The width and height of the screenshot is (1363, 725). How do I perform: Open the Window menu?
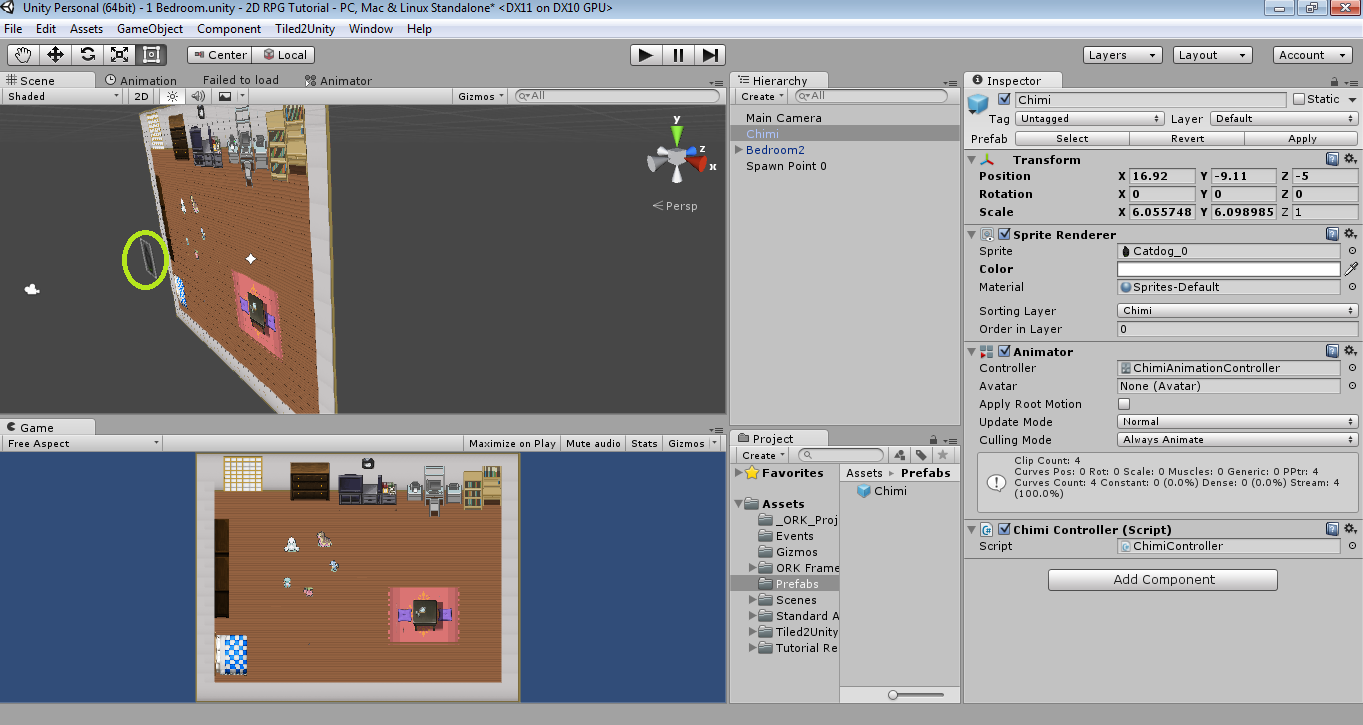click(371, 29)
